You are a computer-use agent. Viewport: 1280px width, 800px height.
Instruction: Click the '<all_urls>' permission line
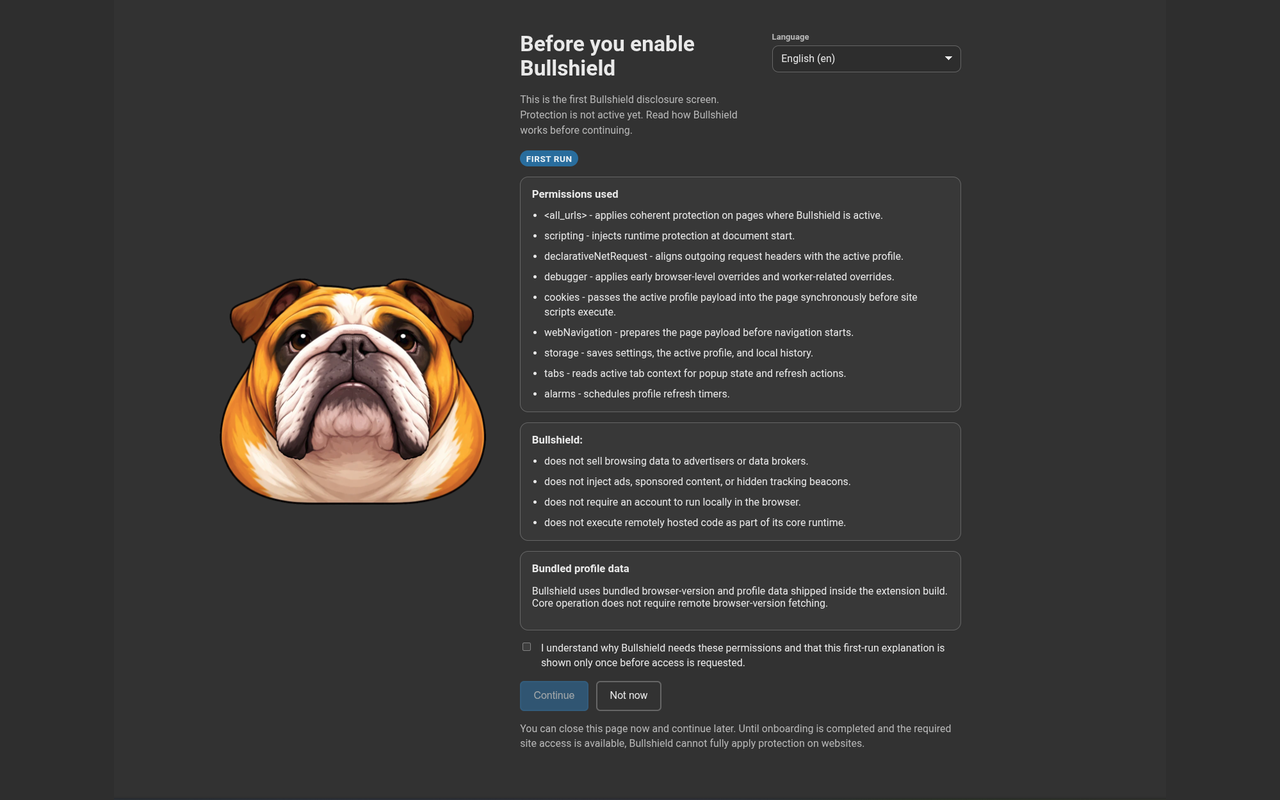tap(713, 215)
